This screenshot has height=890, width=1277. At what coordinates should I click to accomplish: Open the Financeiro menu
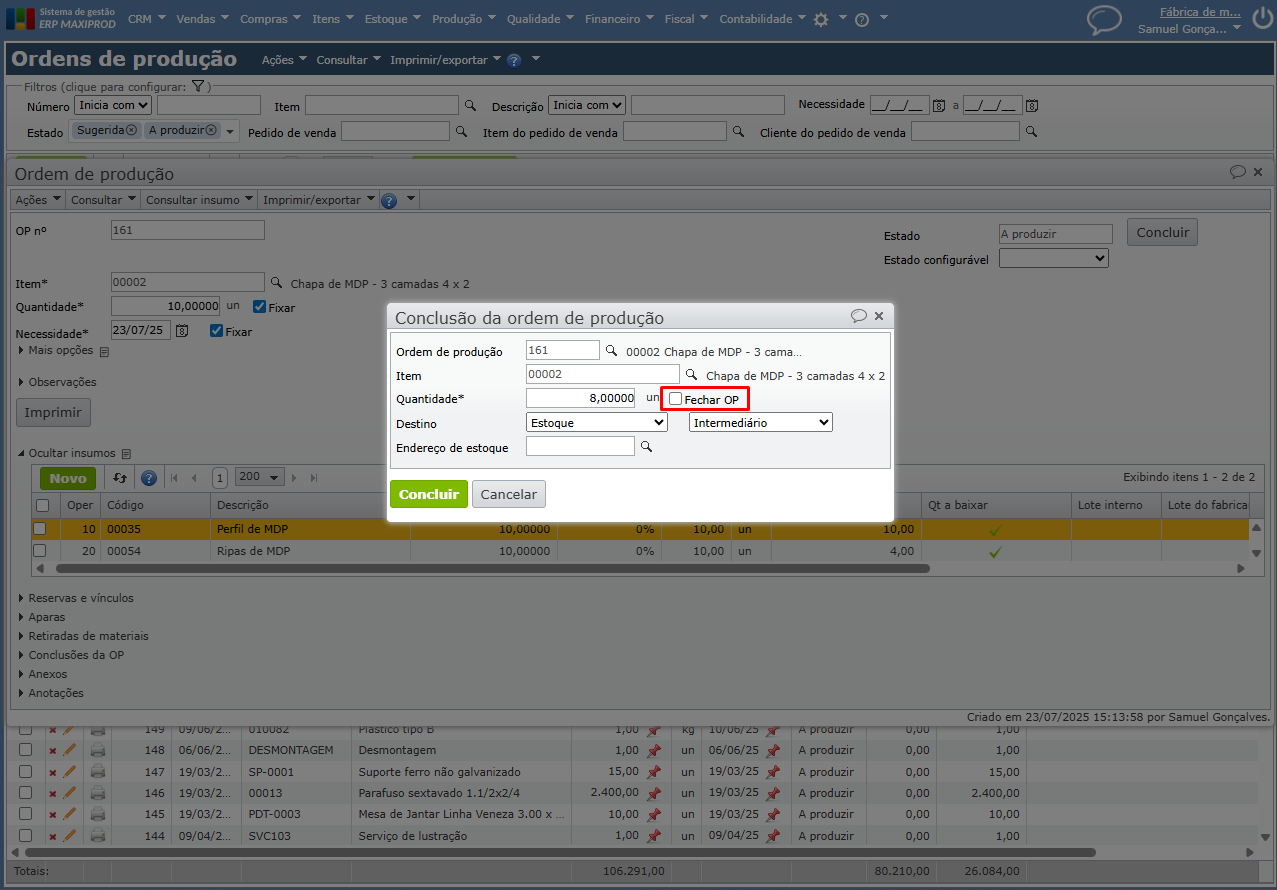tap(619, 19)
